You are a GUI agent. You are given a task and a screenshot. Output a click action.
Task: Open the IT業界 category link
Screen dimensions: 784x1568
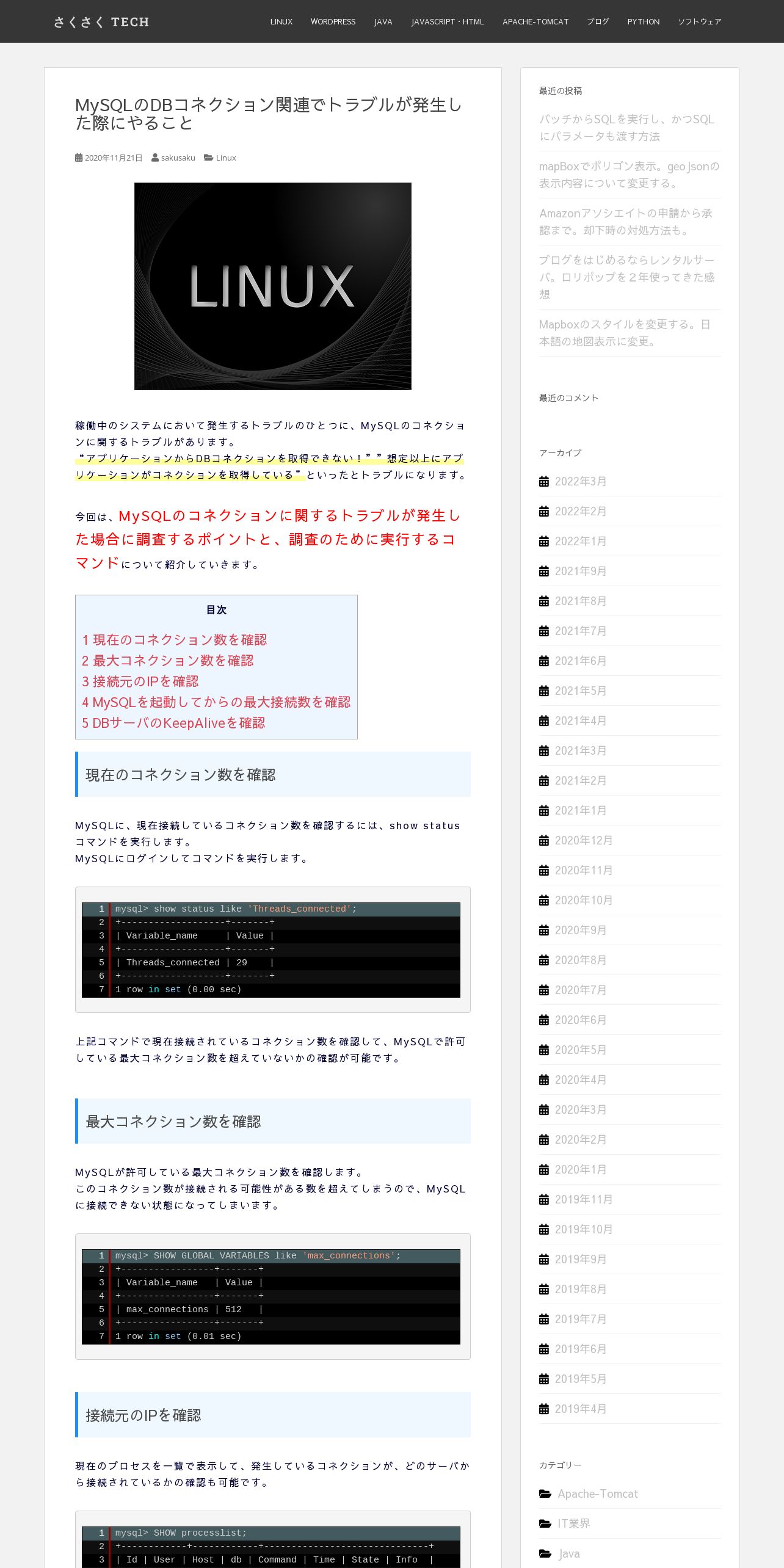click(574, 1523)
